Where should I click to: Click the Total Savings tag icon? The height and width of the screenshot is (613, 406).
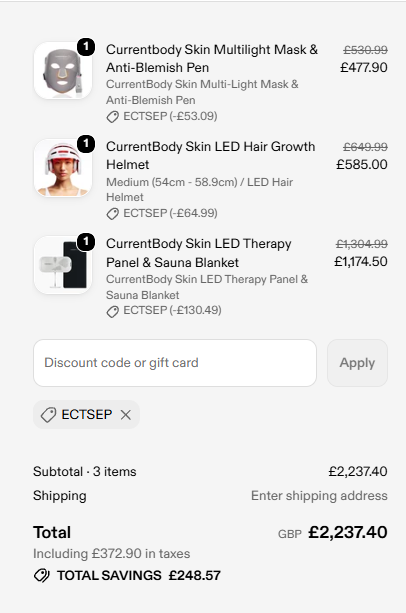42,575
